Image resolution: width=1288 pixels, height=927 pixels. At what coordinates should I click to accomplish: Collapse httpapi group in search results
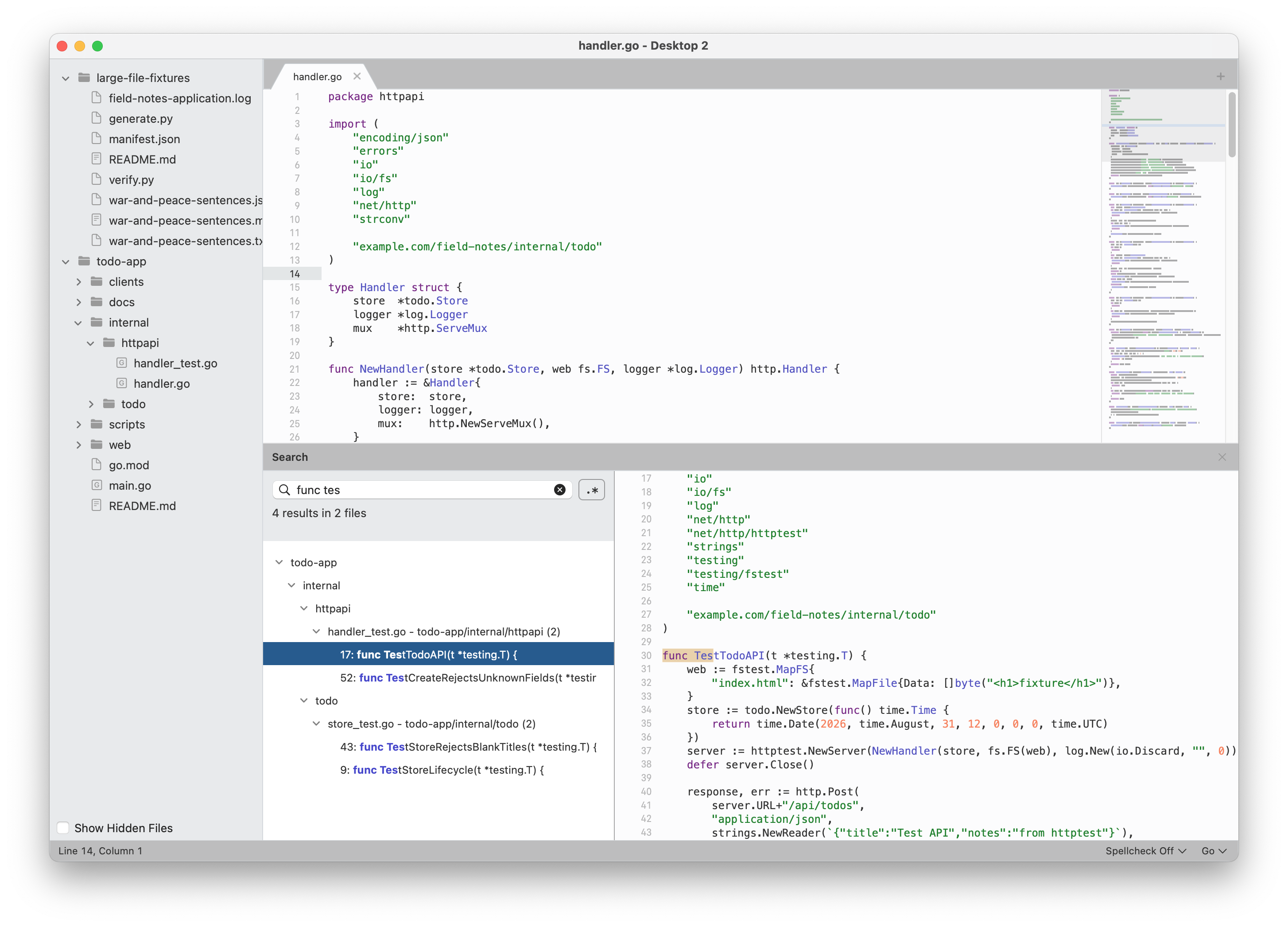(x=304, y=608)
